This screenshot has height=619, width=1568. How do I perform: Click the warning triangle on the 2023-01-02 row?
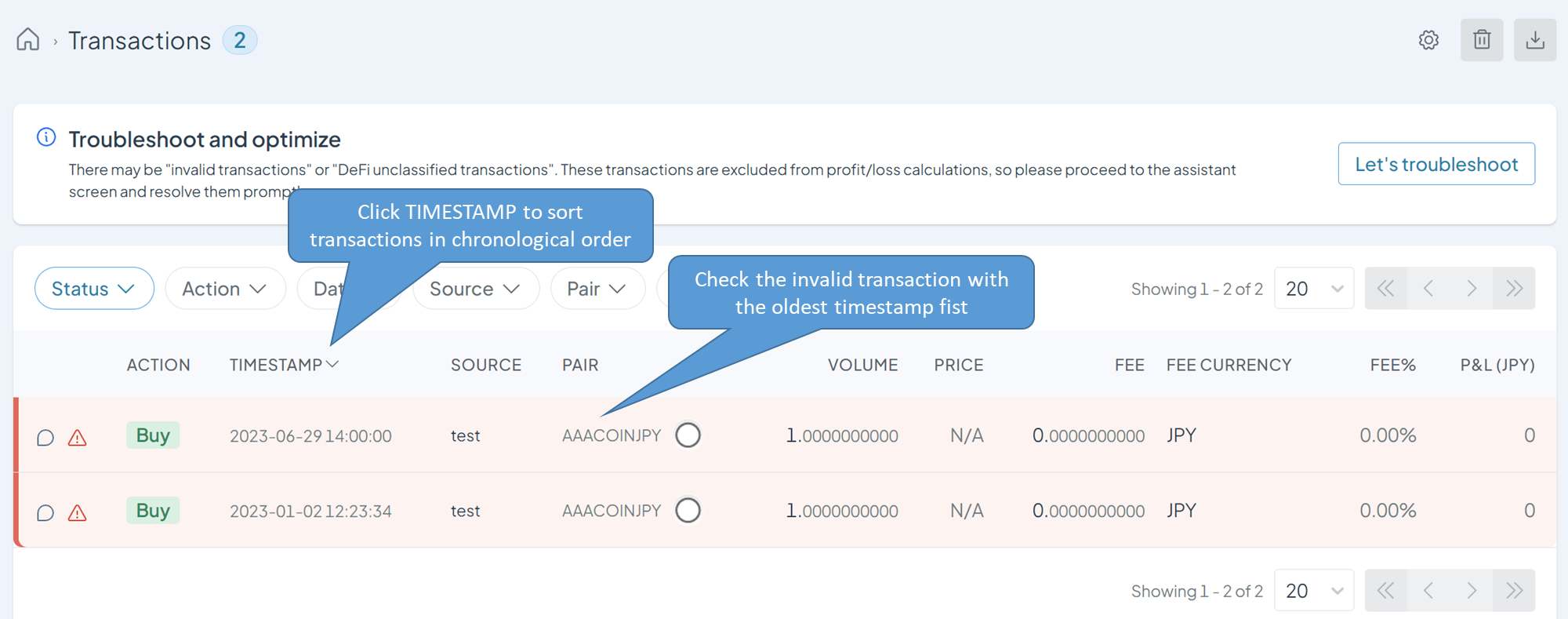click(76, 512)
